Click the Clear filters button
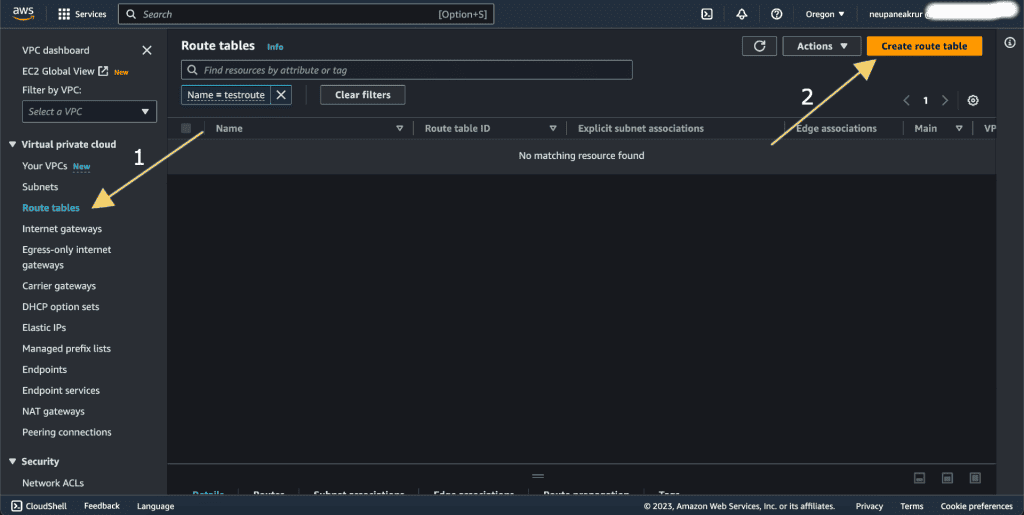This screenshot has height=515, width=1024. (x=362, y=95)
